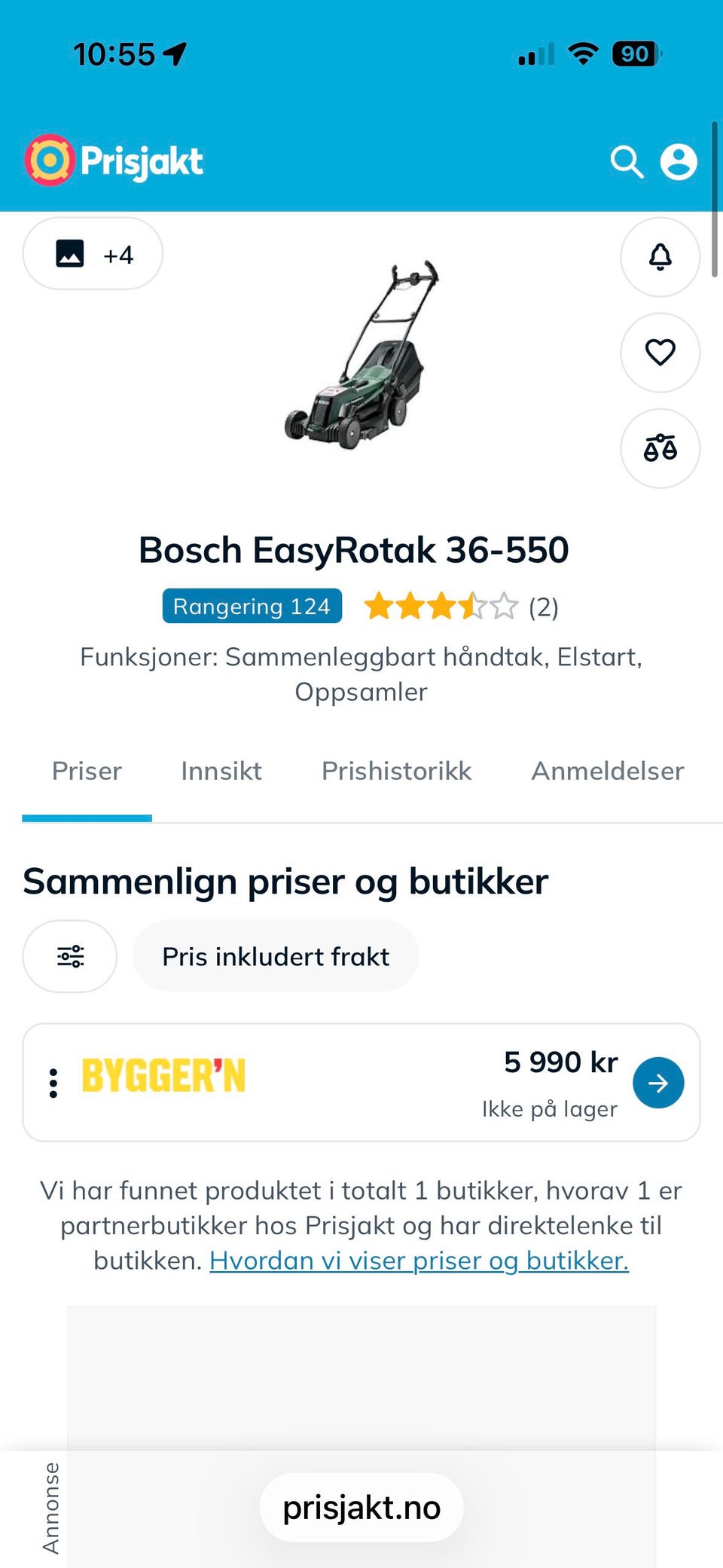Select the Priser tab
The height and width of the screenshot is (1568, 723).
[87, 772]
